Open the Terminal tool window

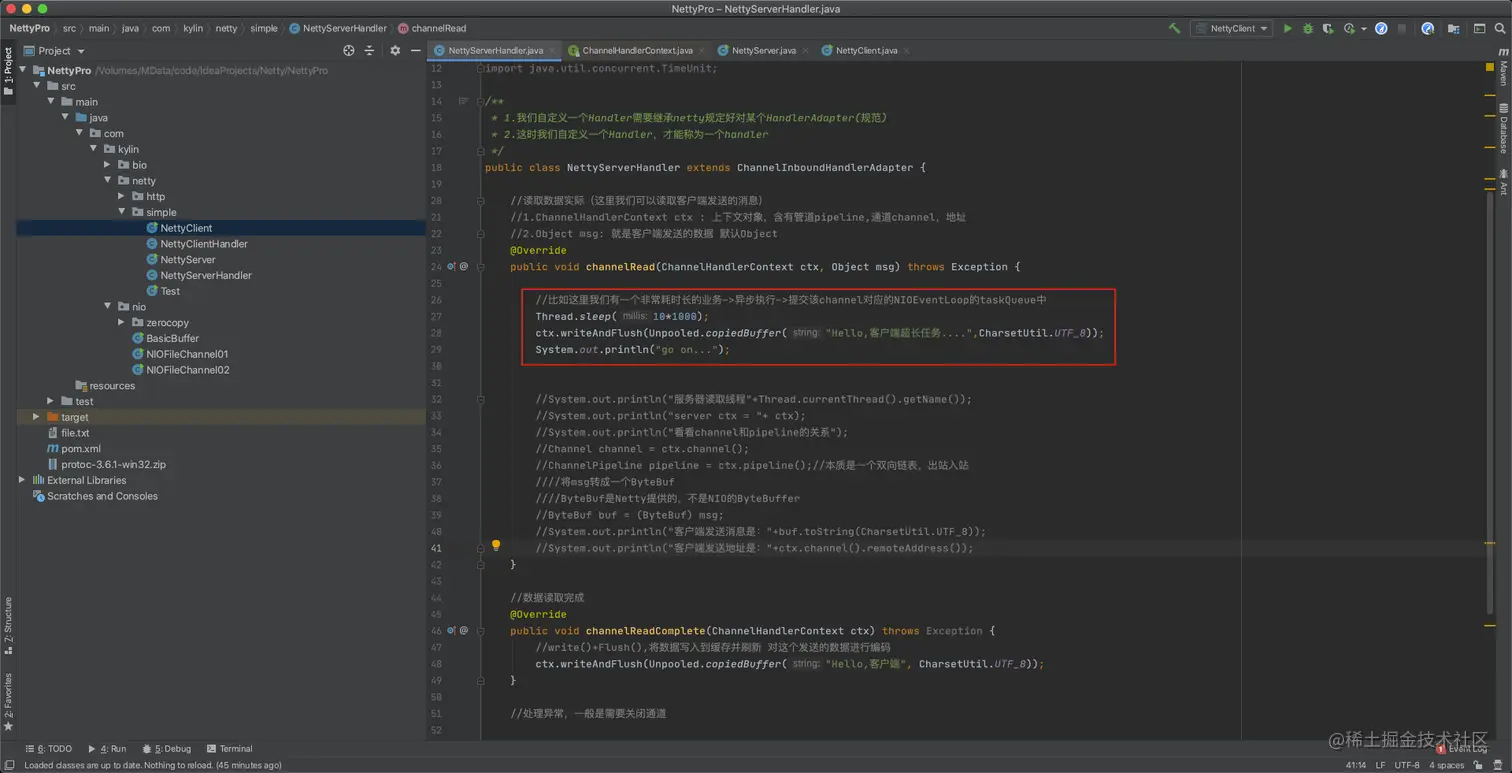[x=229, y=749]
